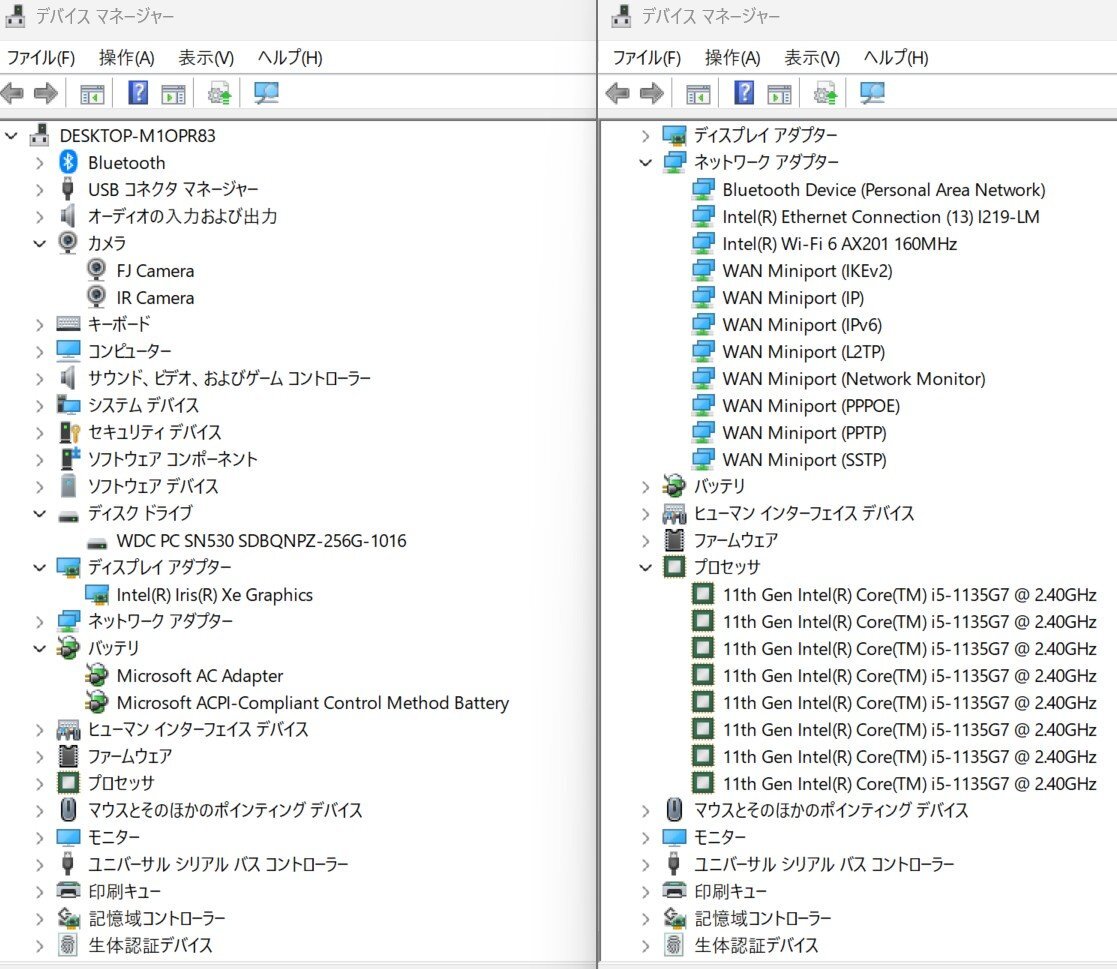Click the Forward arrow in right window toolbar
Screen dimensions: 1117x969
click(652, 94)
